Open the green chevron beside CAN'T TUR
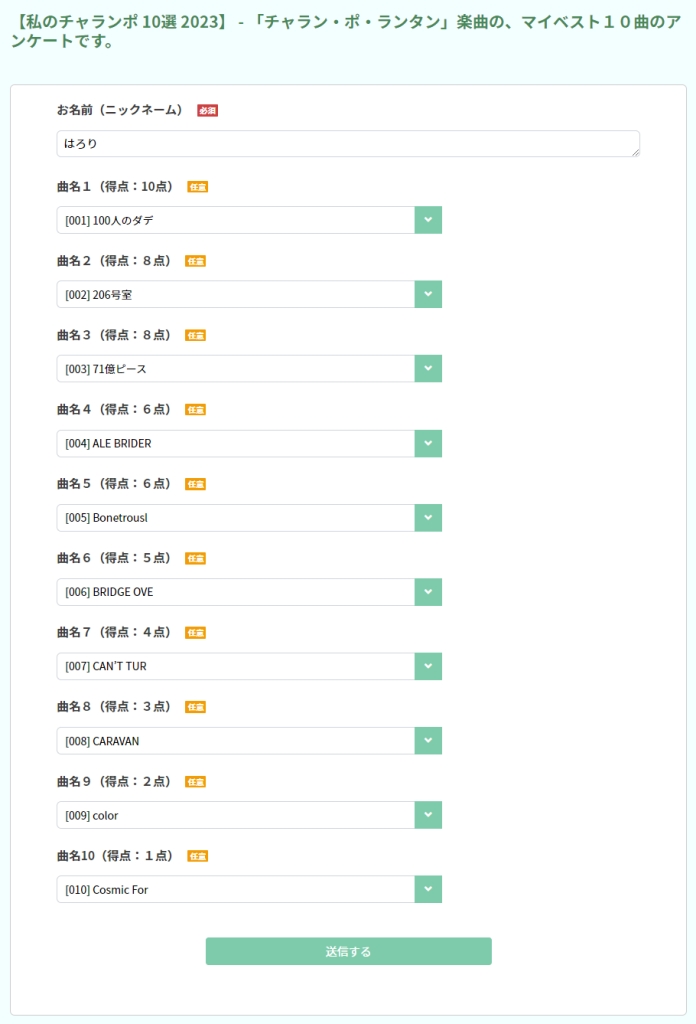The width and height of the screenshot is (696, 1024). pos(428,667)
